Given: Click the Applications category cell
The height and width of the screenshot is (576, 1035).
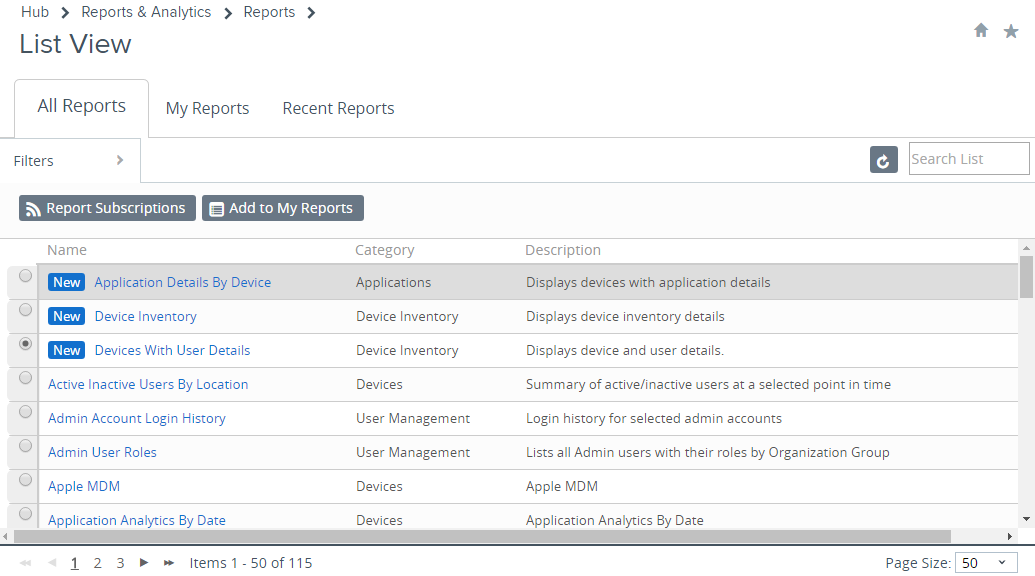Looking at the screenshot, I should [393, 282].
